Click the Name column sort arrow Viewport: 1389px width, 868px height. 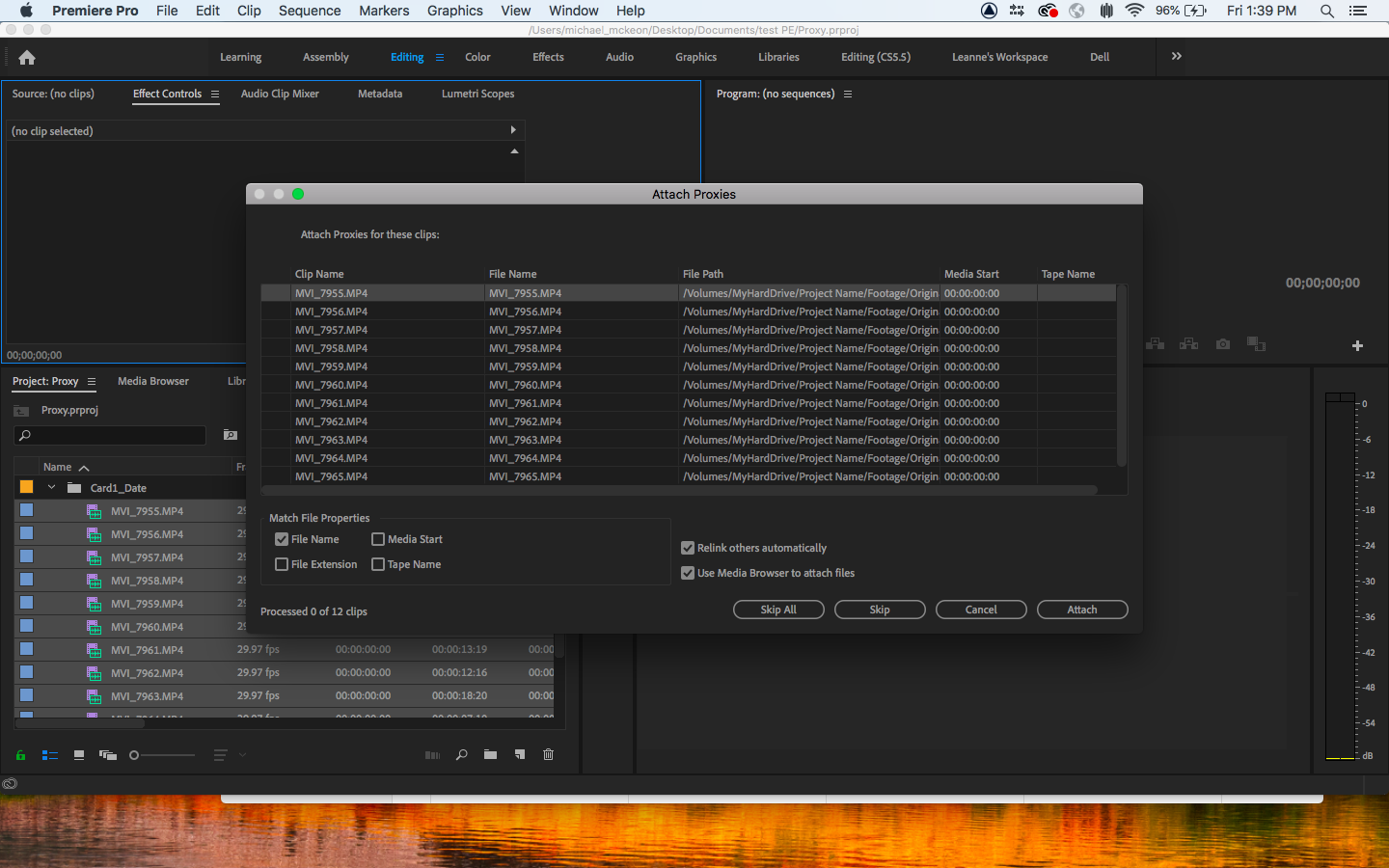click(84, 468)
